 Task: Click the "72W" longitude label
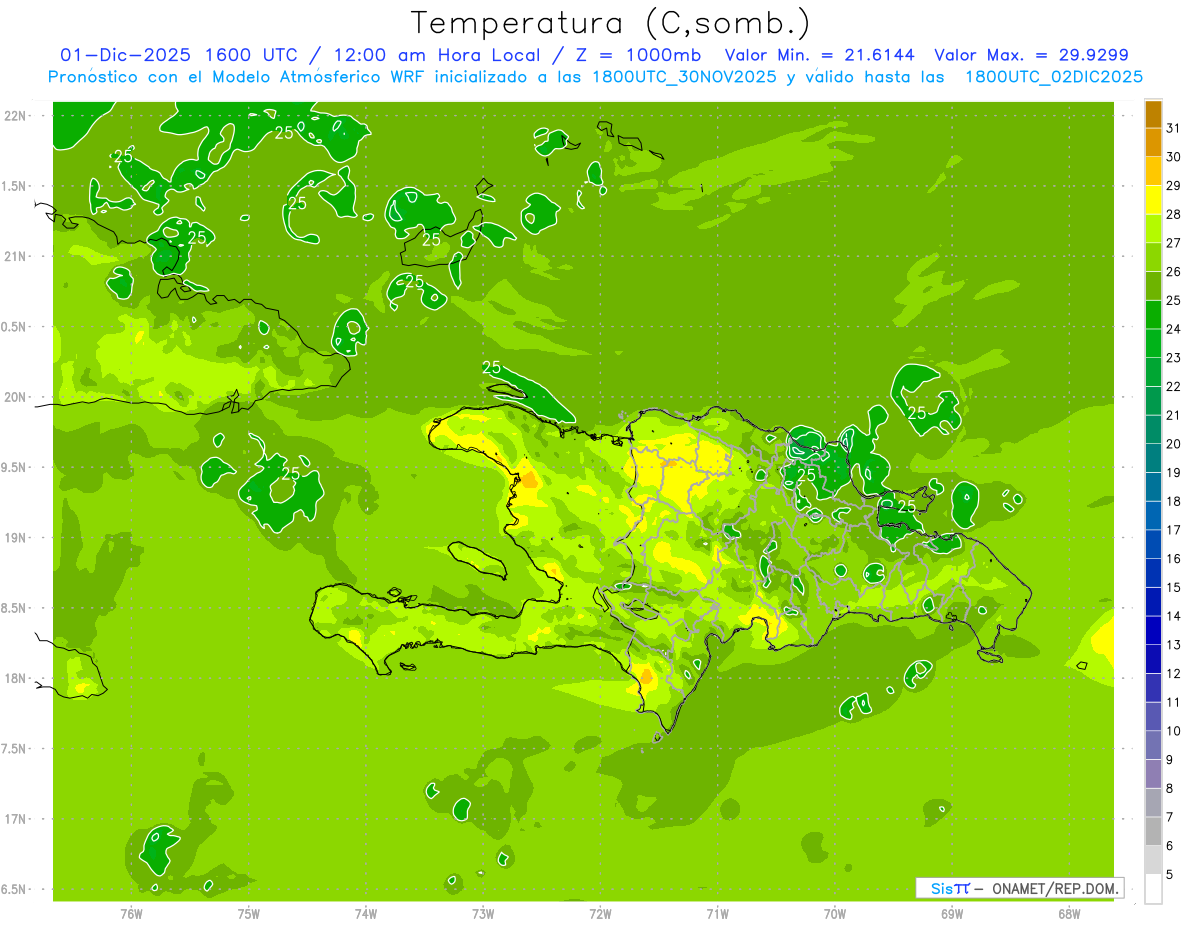tap(600, 913)
